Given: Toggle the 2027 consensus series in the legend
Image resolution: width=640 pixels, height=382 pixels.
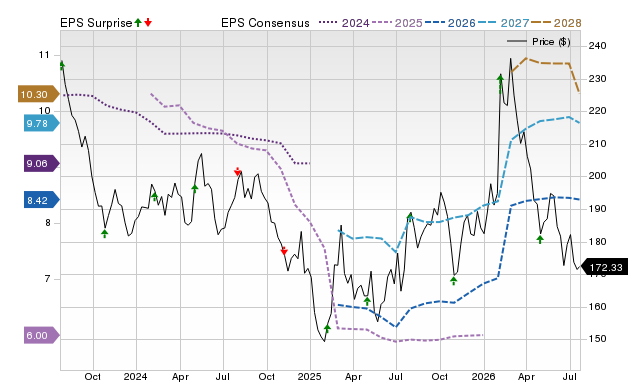Looking at the screenshot, I should point(503,23).
